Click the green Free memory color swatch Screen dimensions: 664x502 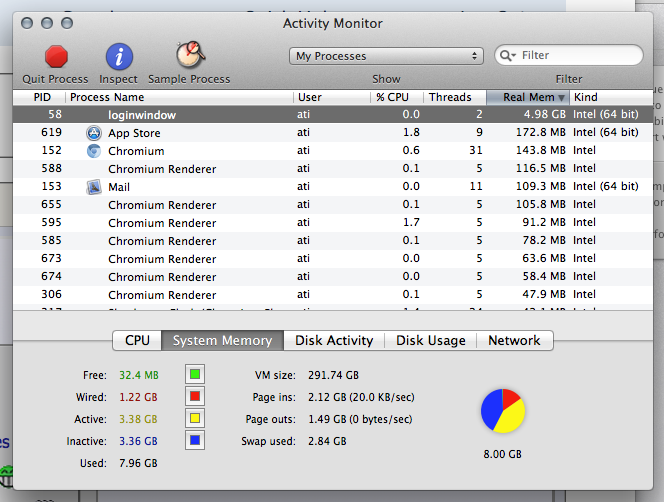(x=195, y=374)
